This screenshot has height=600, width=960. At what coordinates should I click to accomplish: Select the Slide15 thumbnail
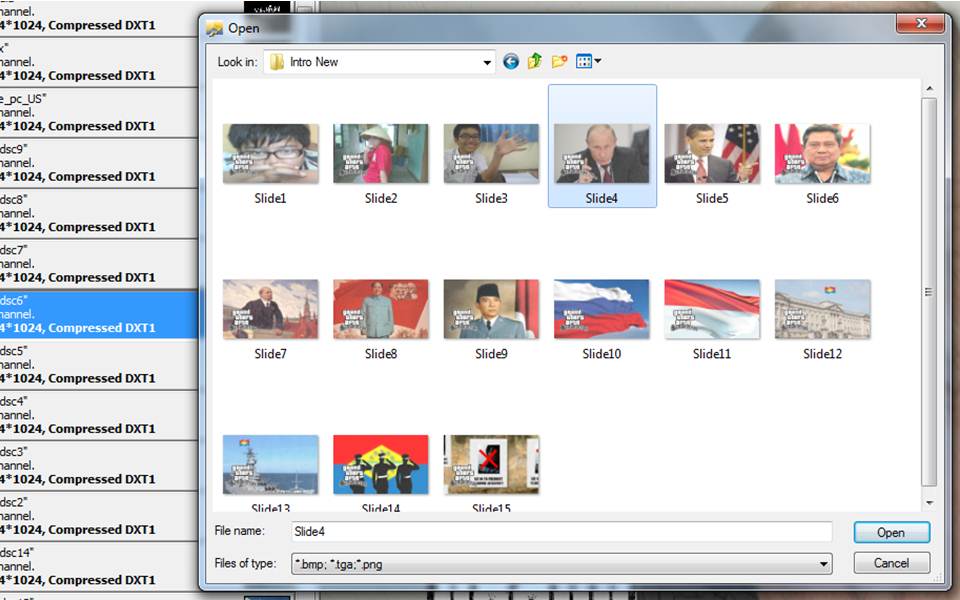pyautogui.click(x=491, y=465)
